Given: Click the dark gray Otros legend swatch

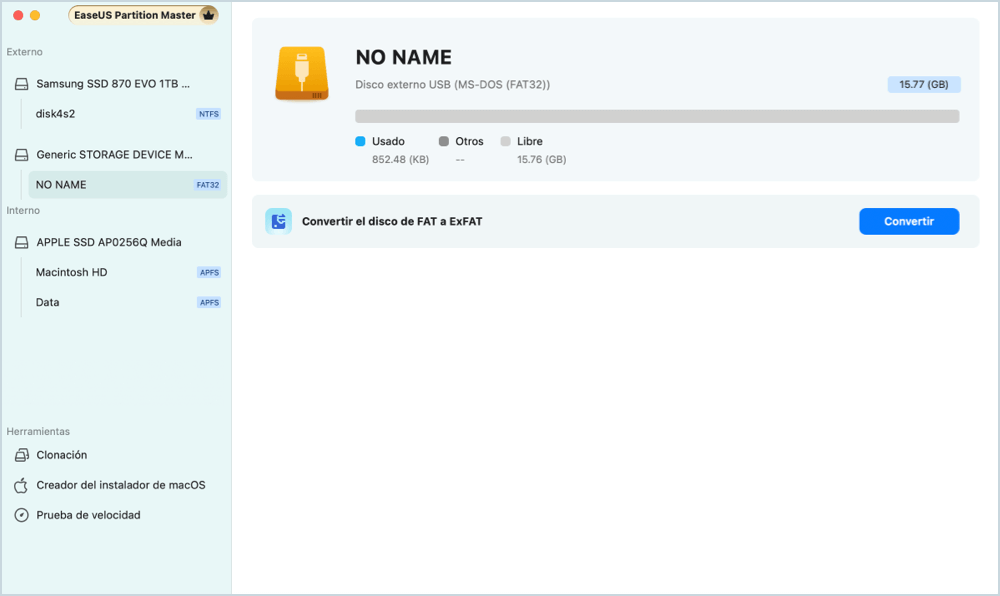Looking at the screenshot, I should [444, 141].
